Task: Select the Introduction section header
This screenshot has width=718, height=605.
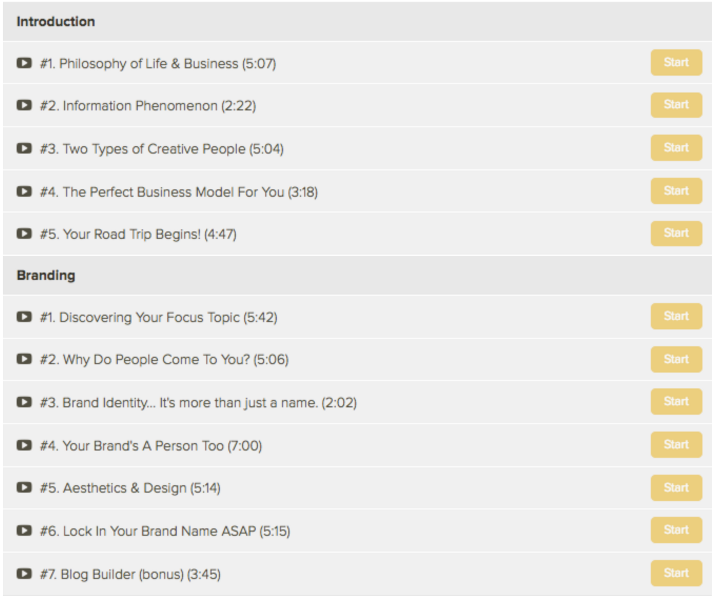Action: tap(357, 22)
